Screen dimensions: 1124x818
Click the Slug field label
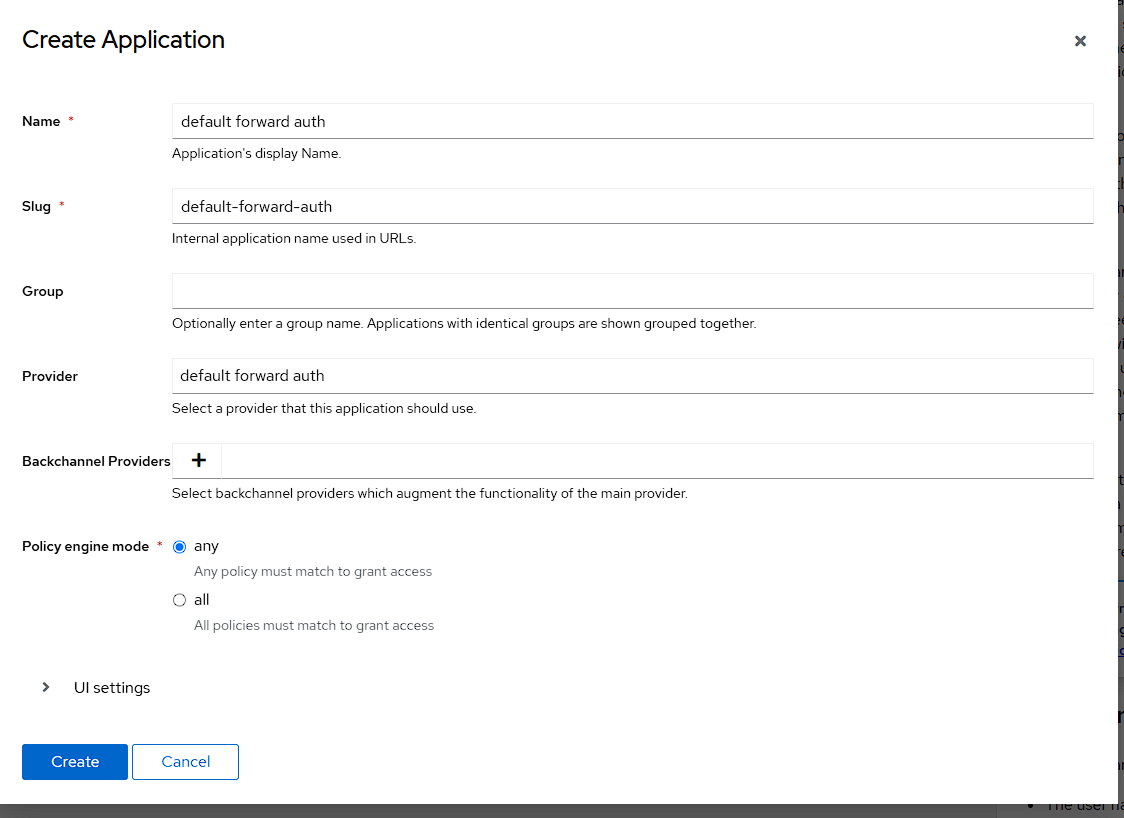click(x=36, y=206)
